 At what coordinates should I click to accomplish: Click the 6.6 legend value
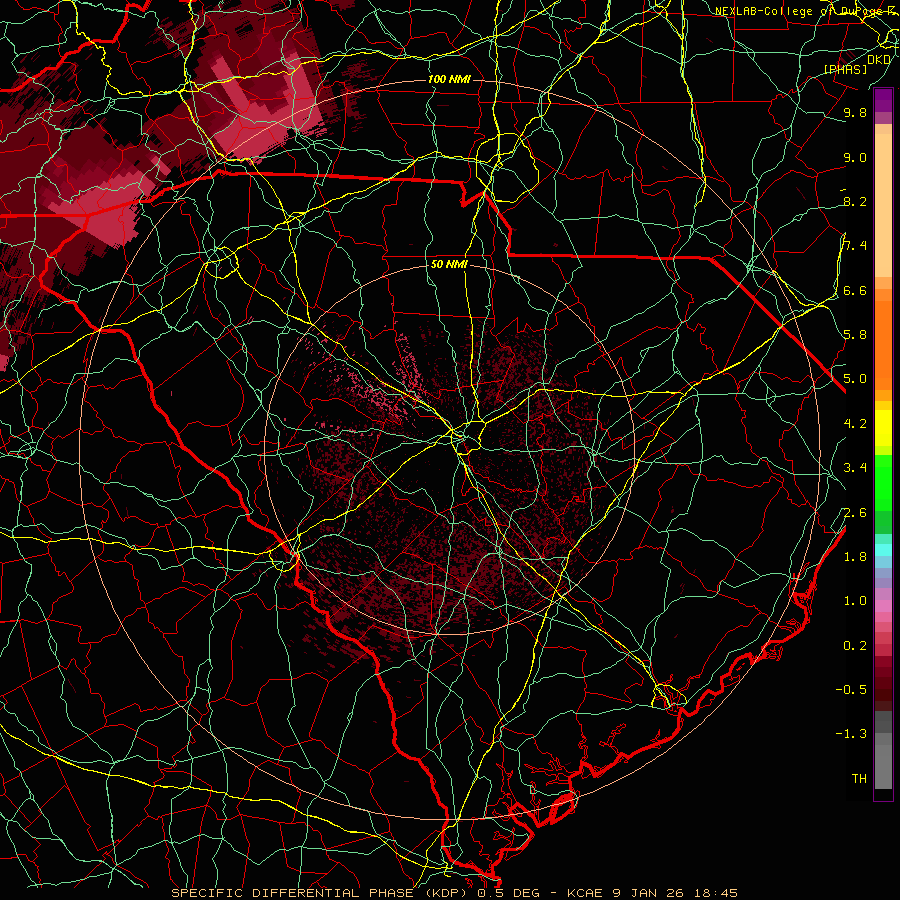(855, 290)
